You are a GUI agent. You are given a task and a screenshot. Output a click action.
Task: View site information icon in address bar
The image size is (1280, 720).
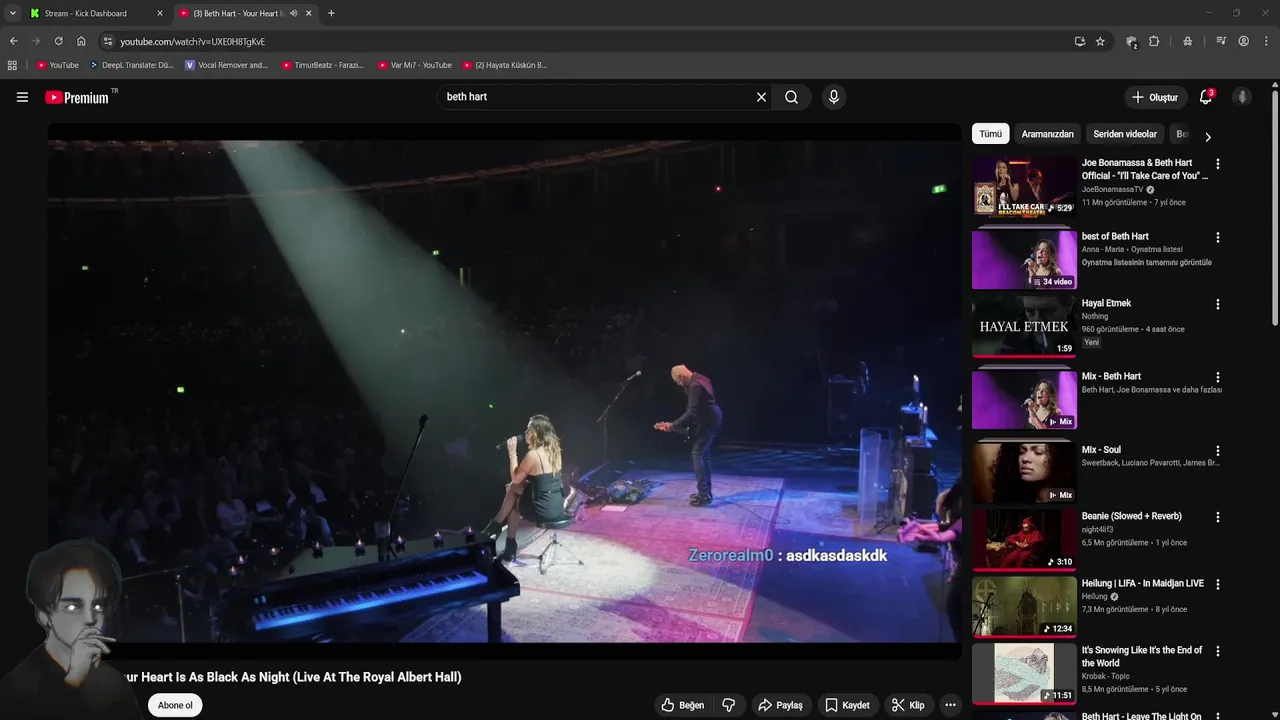click(108, 41)
